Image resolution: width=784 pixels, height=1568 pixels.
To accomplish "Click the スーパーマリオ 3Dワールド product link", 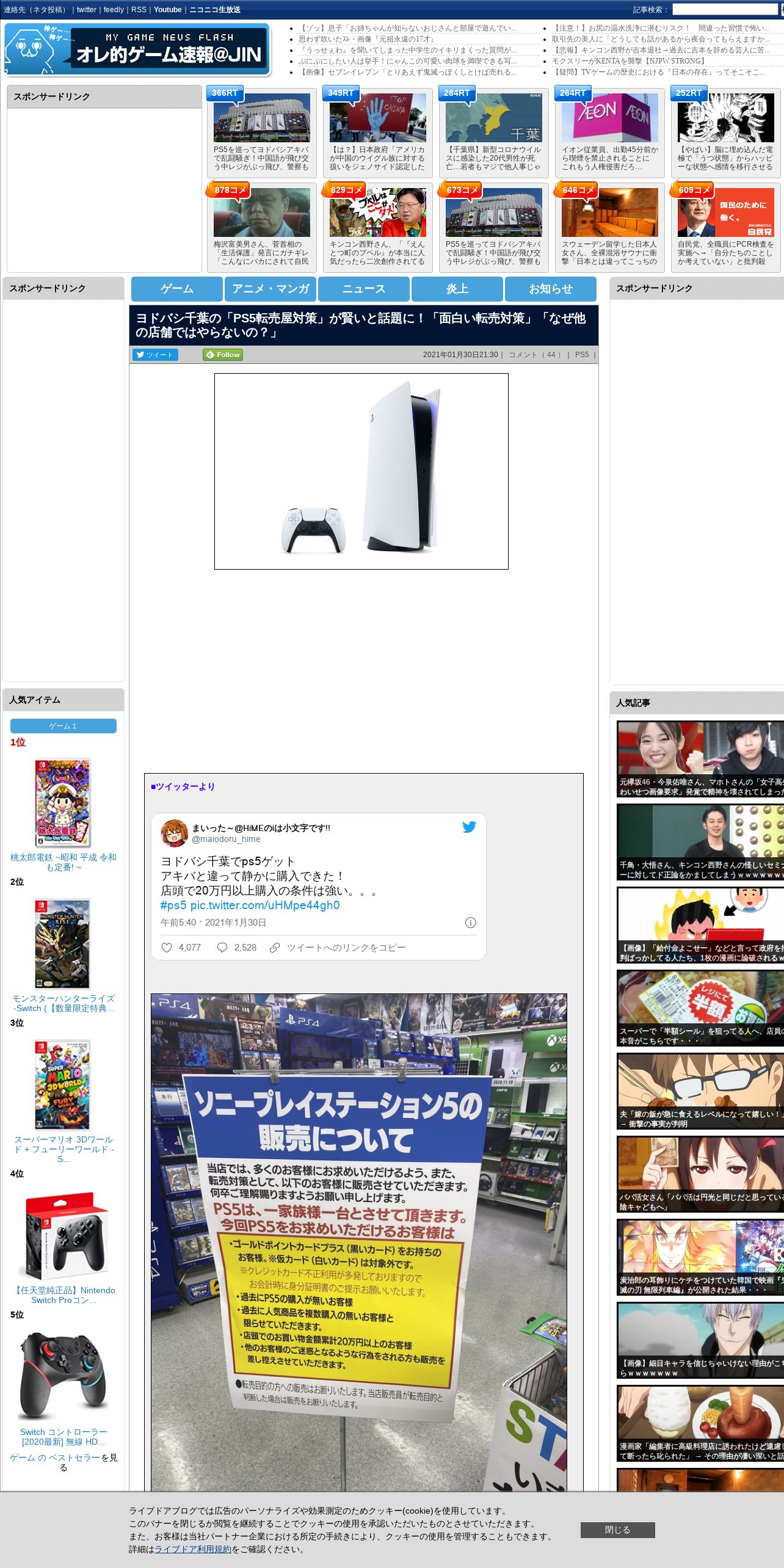I will [64, 1149].
